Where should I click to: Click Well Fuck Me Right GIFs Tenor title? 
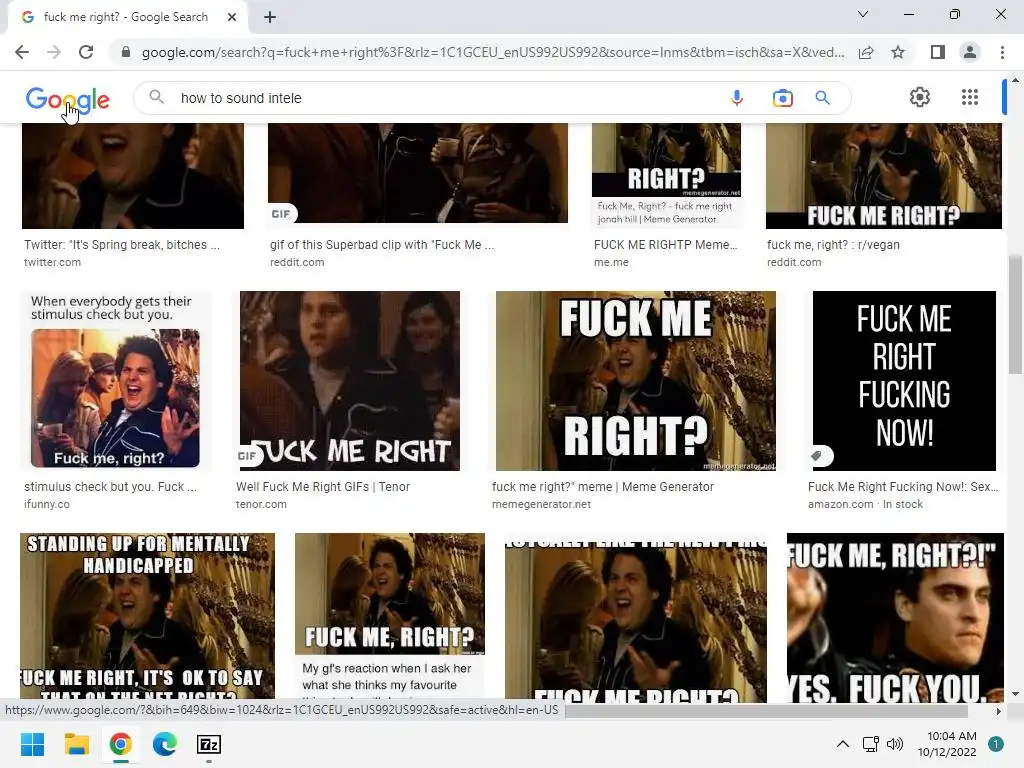tap(323, 487)
